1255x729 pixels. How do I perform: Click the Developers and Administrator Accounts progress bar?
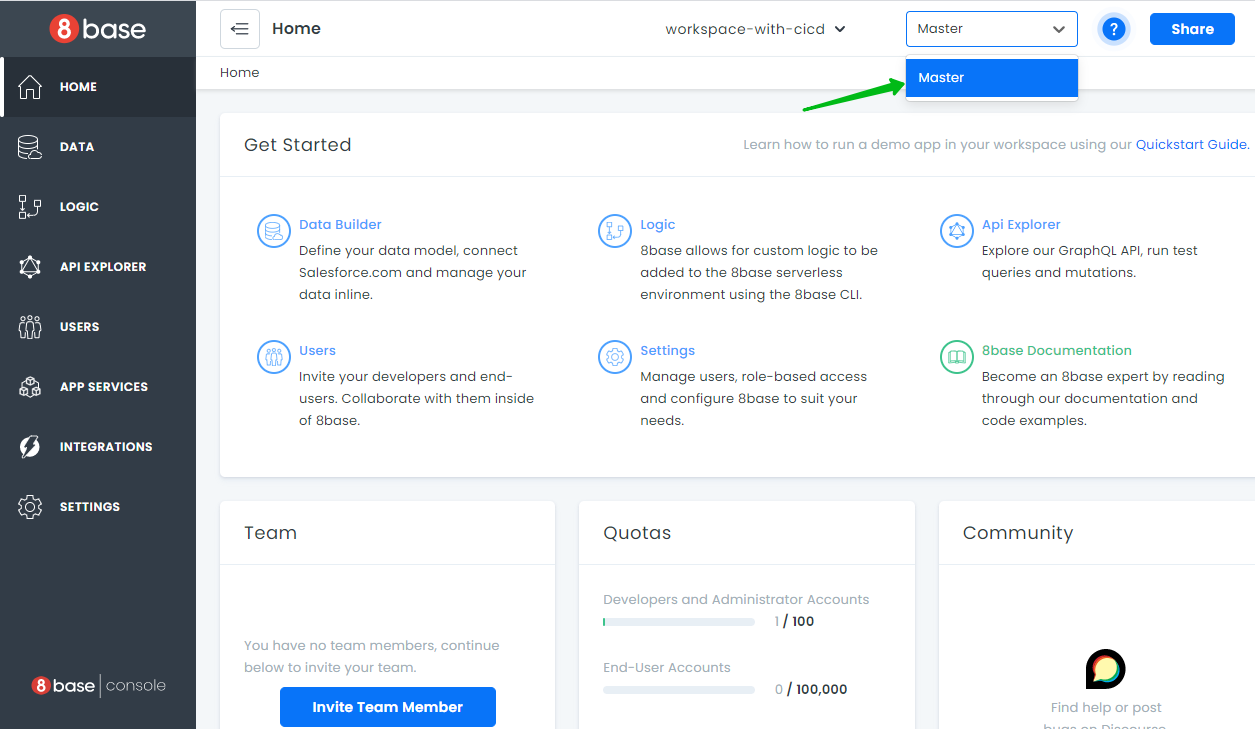tap(679, 622)
